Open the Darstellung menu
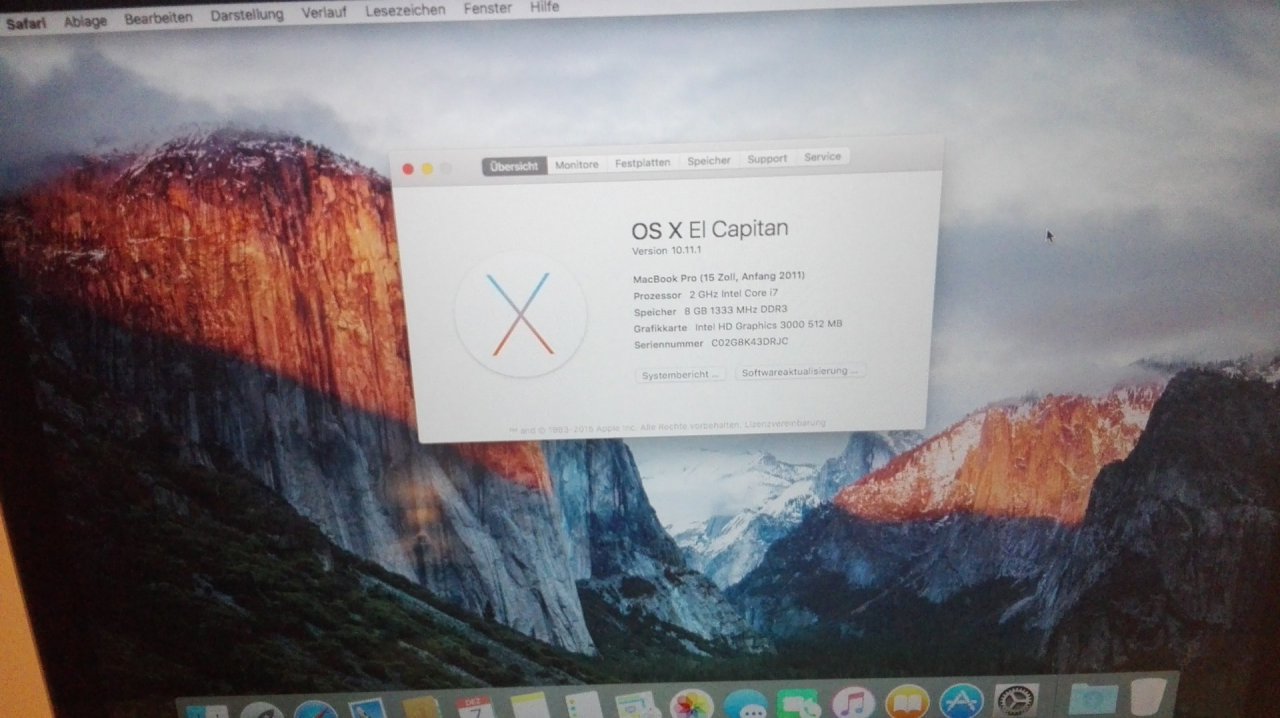The image size is (1280, 718). coord(247,15)
